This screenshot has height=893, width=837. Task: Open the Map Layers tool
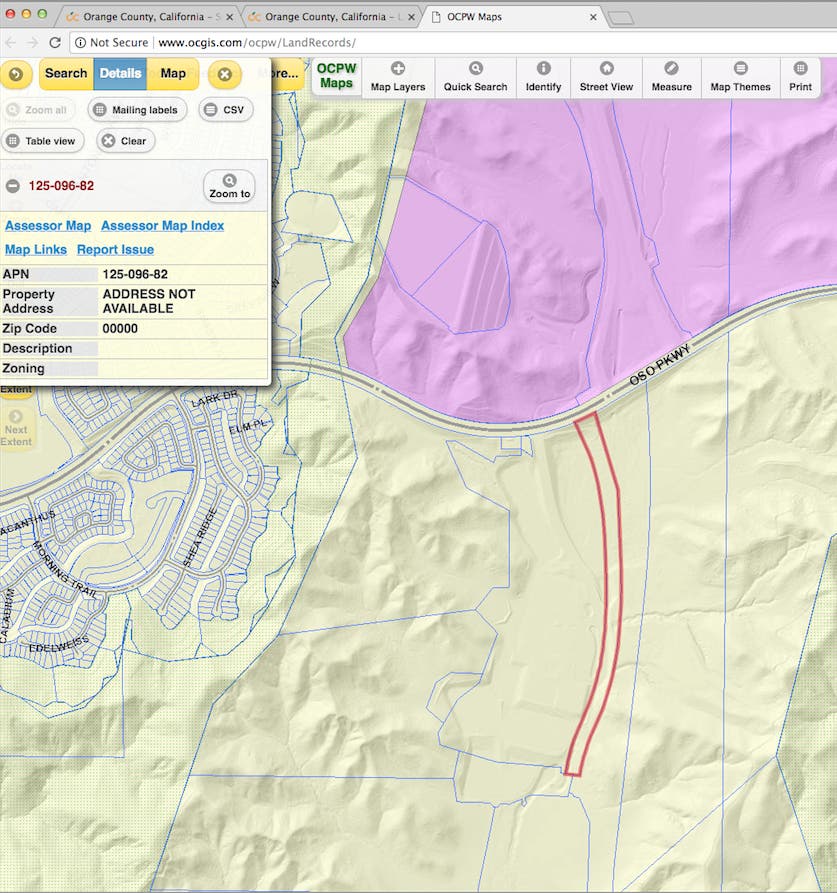click(397, 77)
